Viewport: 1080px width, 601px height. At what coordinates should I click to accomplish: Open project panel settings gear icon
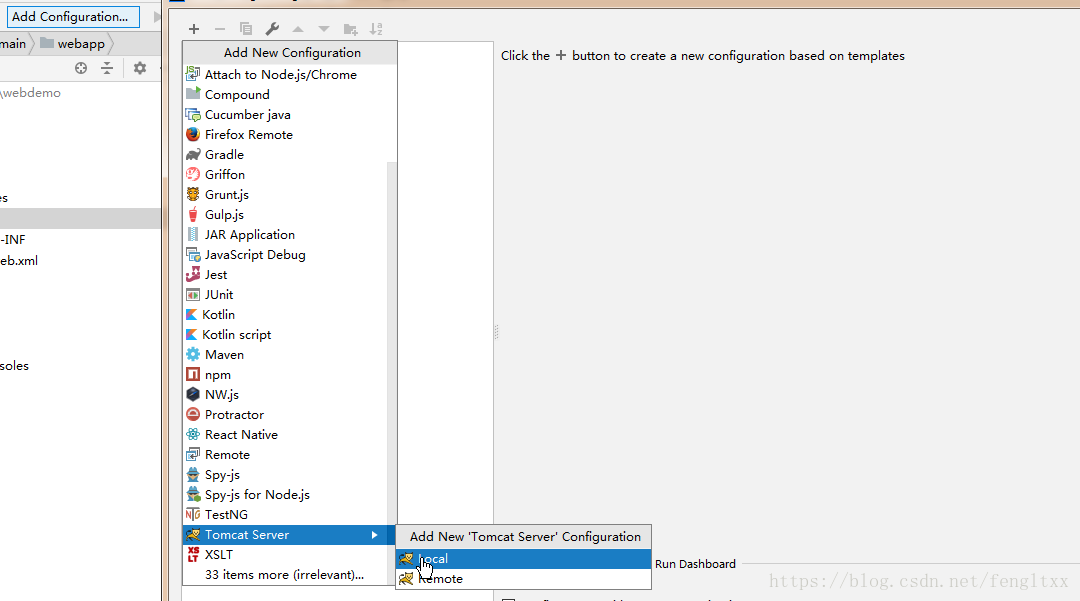140,67
